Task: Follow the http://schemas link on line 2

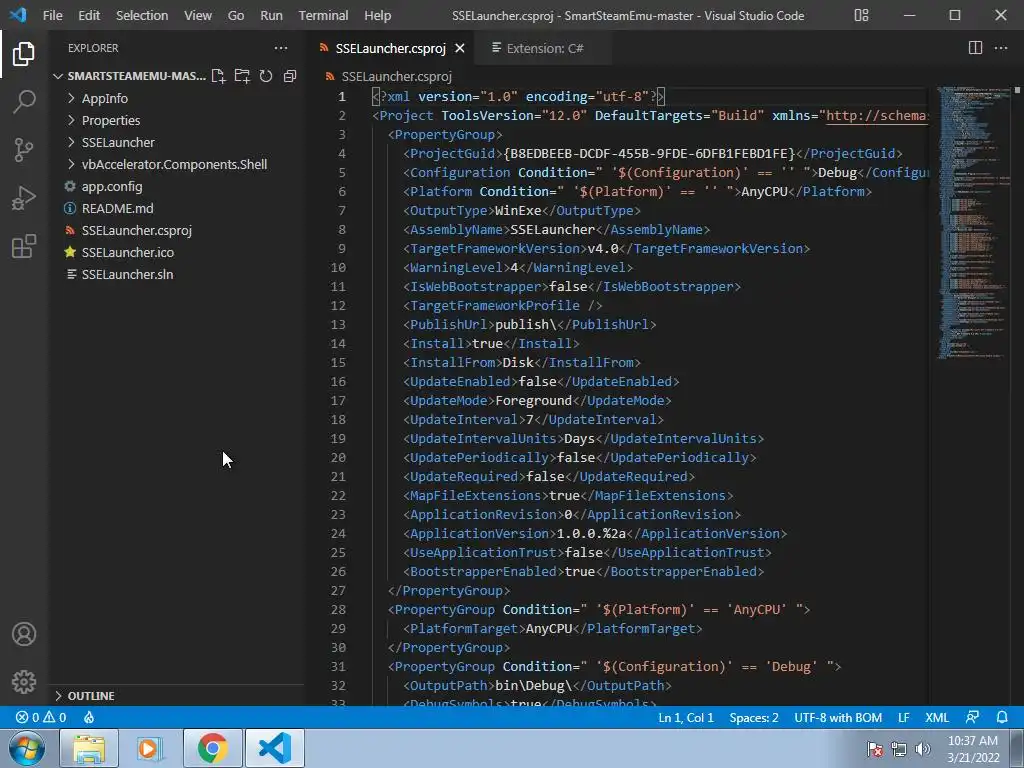Action: tap(876, 116)
